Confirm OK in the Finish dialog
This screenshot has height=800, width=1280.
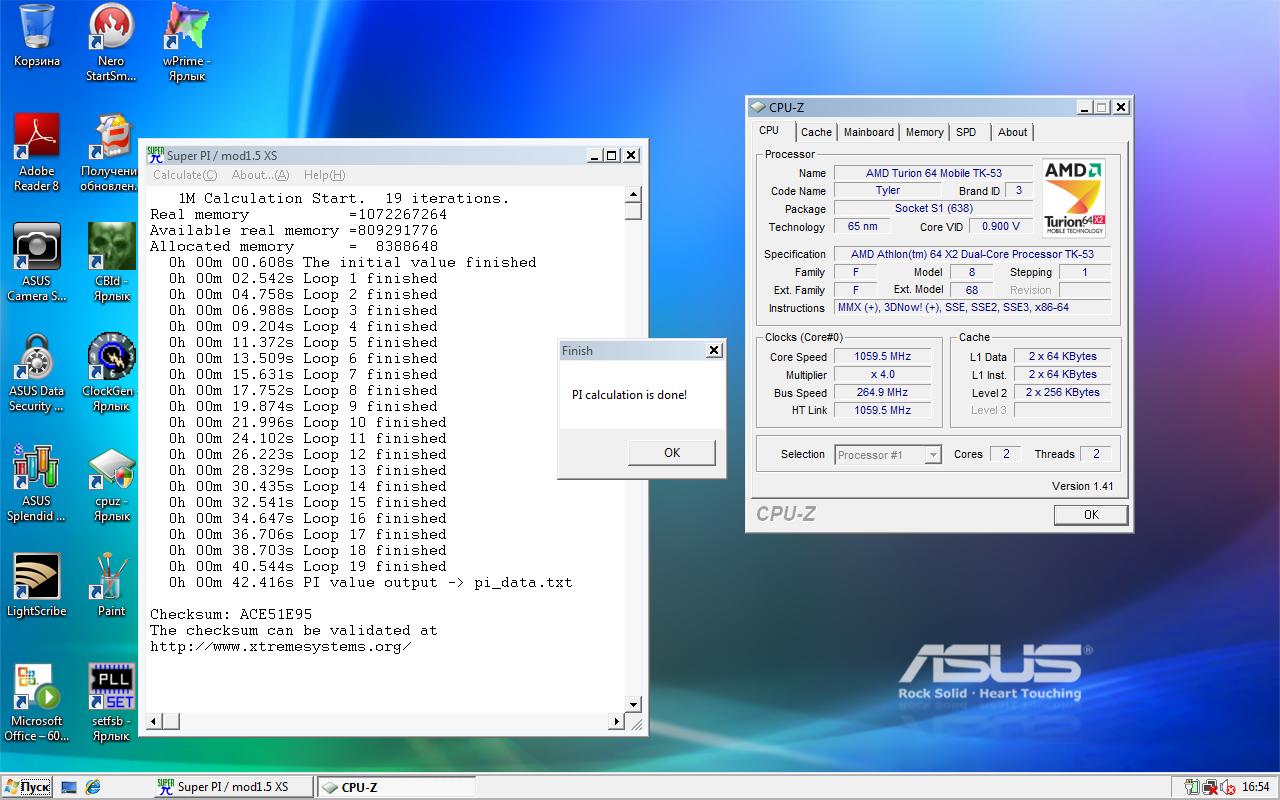coord(672,453)
